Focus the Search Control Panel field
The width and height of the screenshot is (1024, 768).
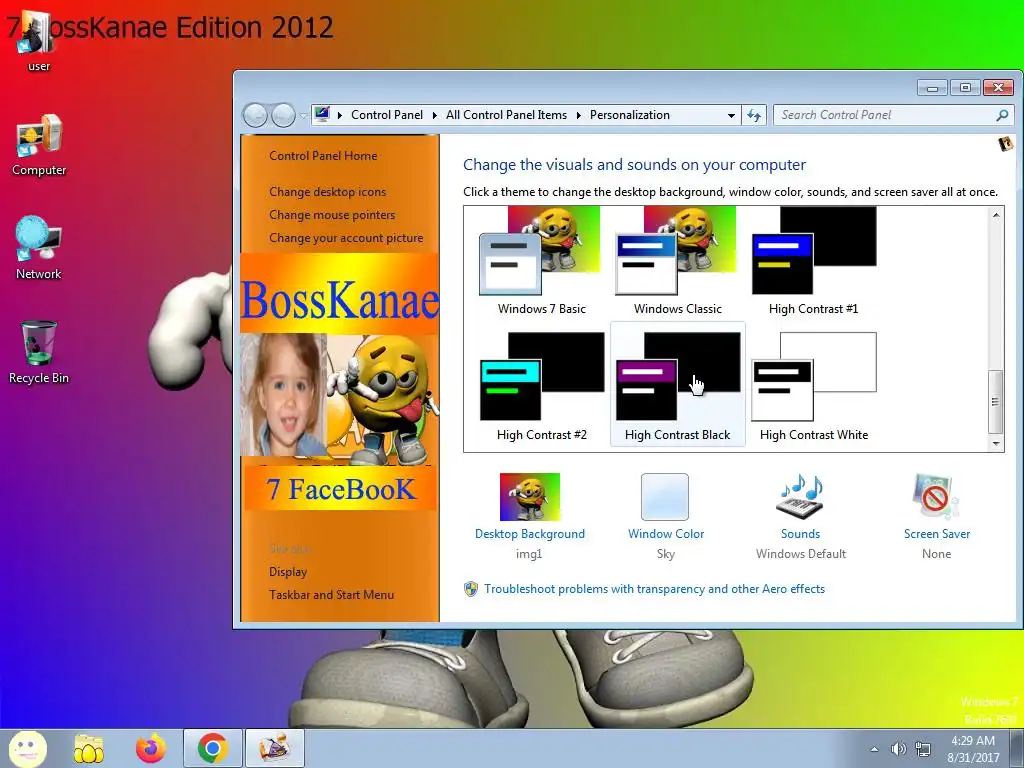click(x=885, y=115)
